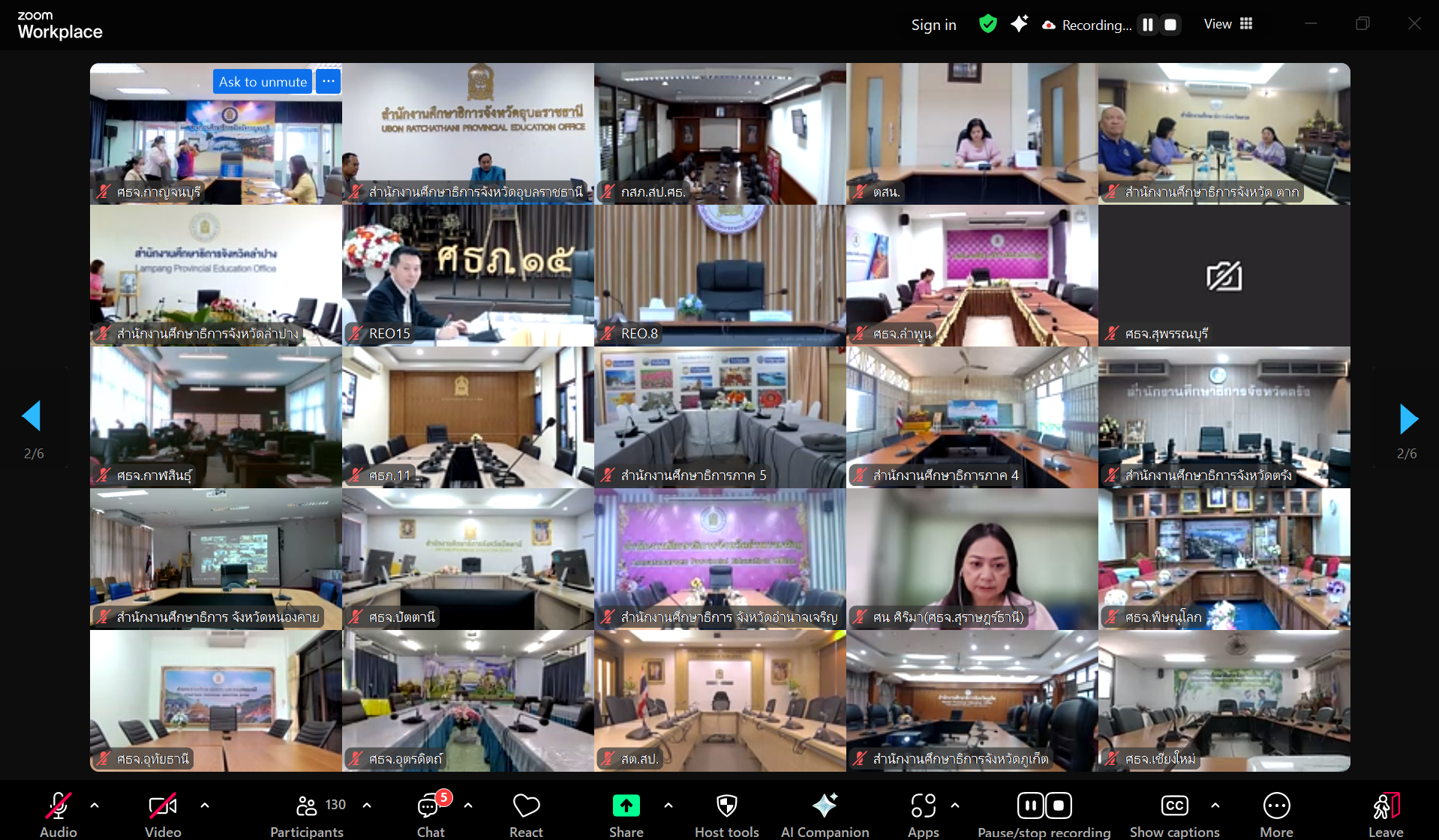Click the Ask to unmute button
The image size is (1439, 840).
click(x=263, y=82)
